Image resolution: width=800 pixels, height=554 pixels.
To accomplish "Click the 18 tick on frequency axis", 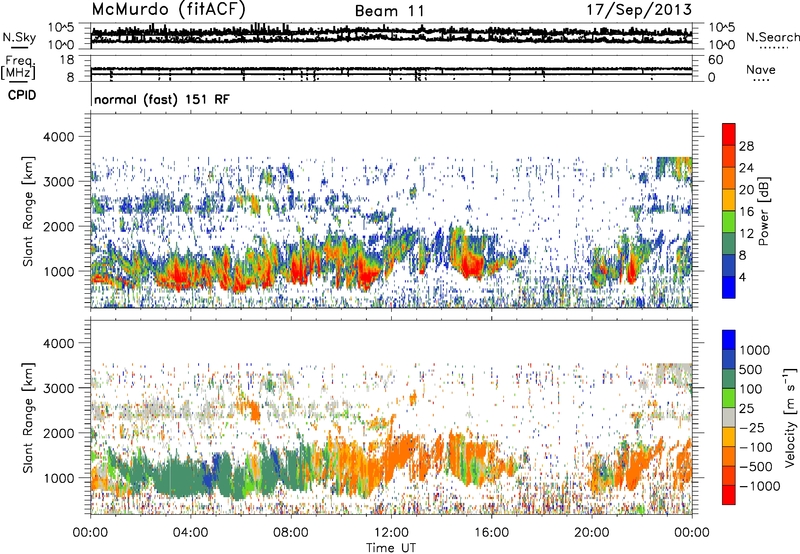I will [x=67, y=60].
